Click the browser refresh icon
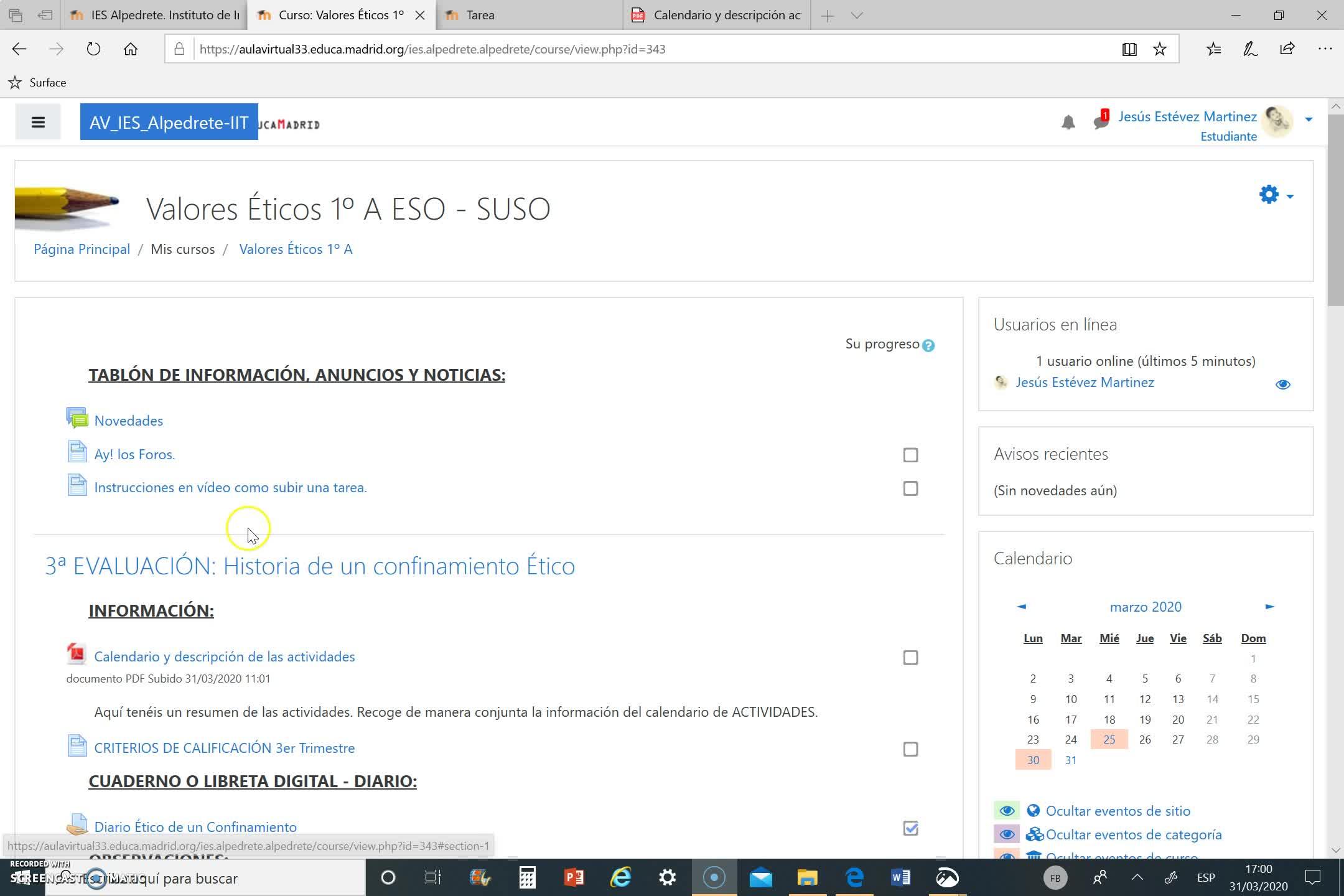This screenshot has height=896, width=1344. (93, 49)
